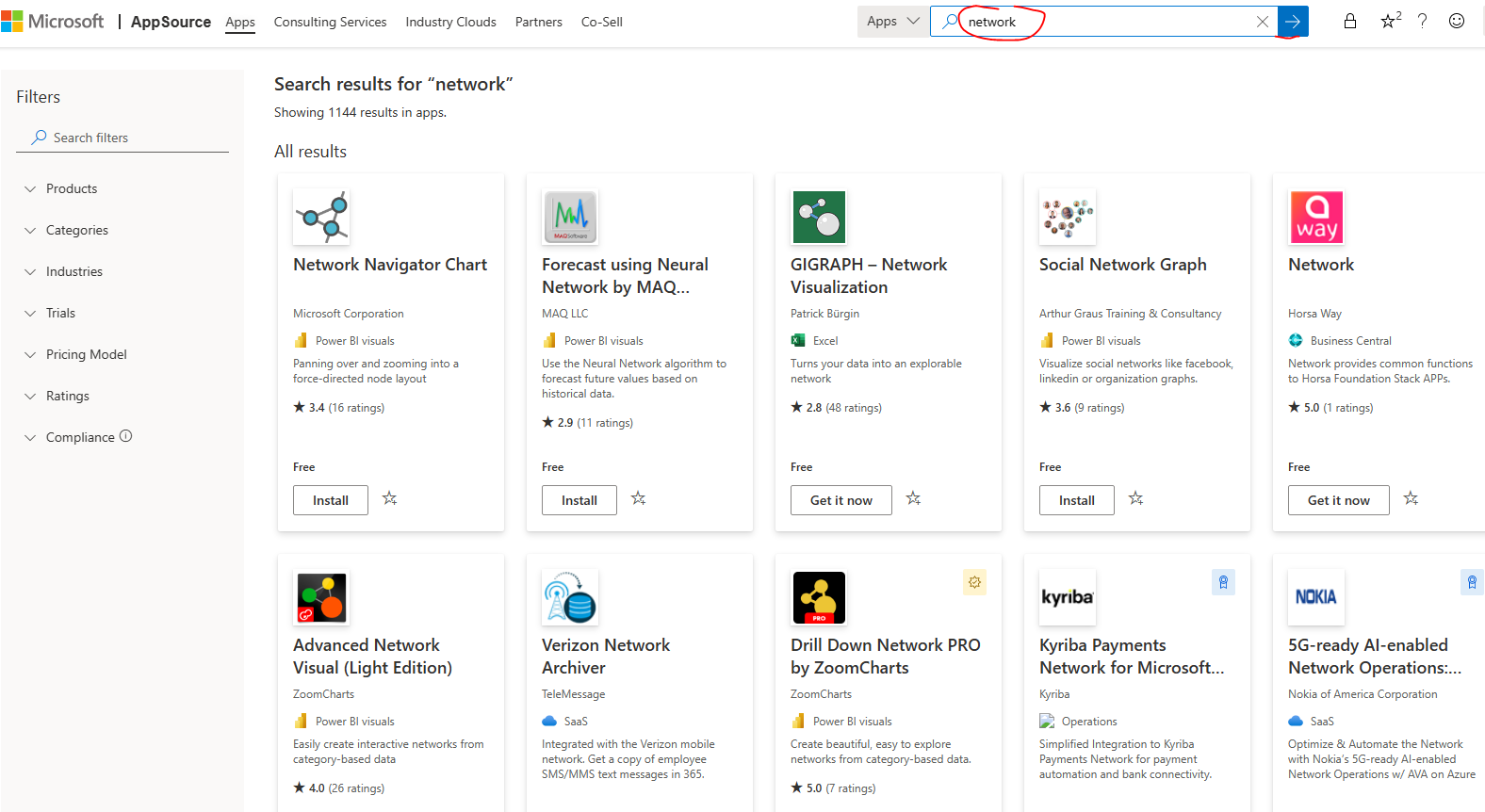
Task: Install Social Network Graph
Action: [1077, 500]
